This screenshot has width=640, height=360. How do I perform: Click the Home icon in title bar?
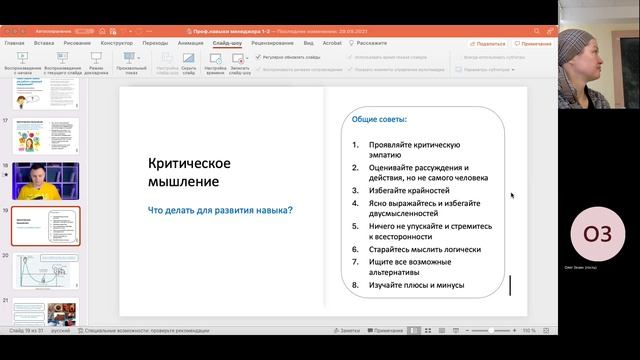click(102, 31)
